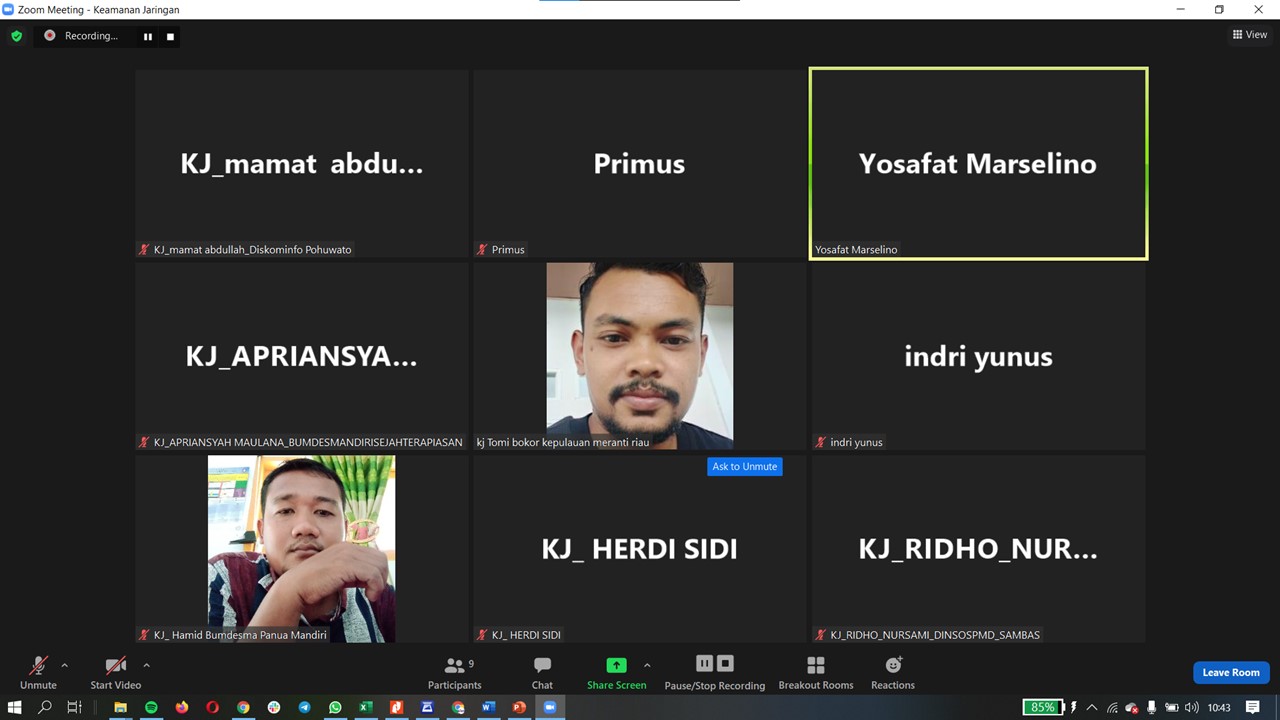Click the Zoom icon on taskbar
The image size is (1280, 720).
549,707
